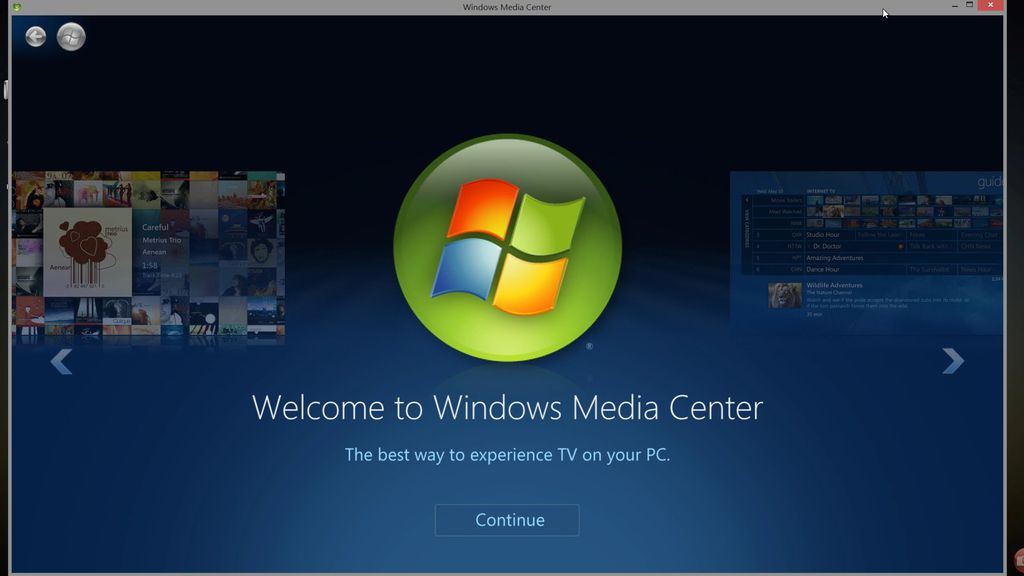Click 'Metrius Trio' artist name in preview
Screen dimensions: 1024x576
tap(162, 240)
